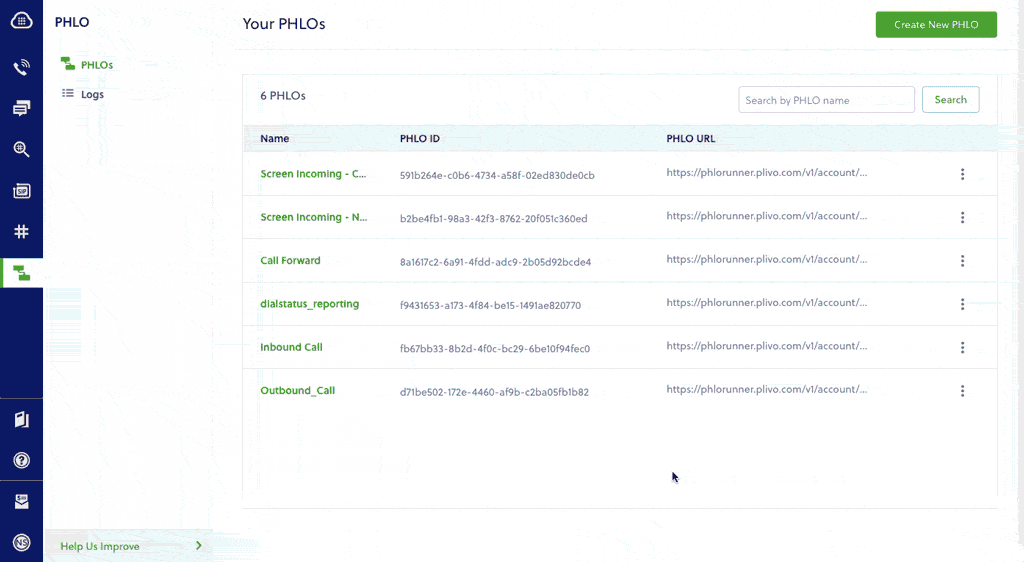The image size is (1024, 562).
Task: Open options menu for Screen Incoming - C row
Action: click(962, 174)
